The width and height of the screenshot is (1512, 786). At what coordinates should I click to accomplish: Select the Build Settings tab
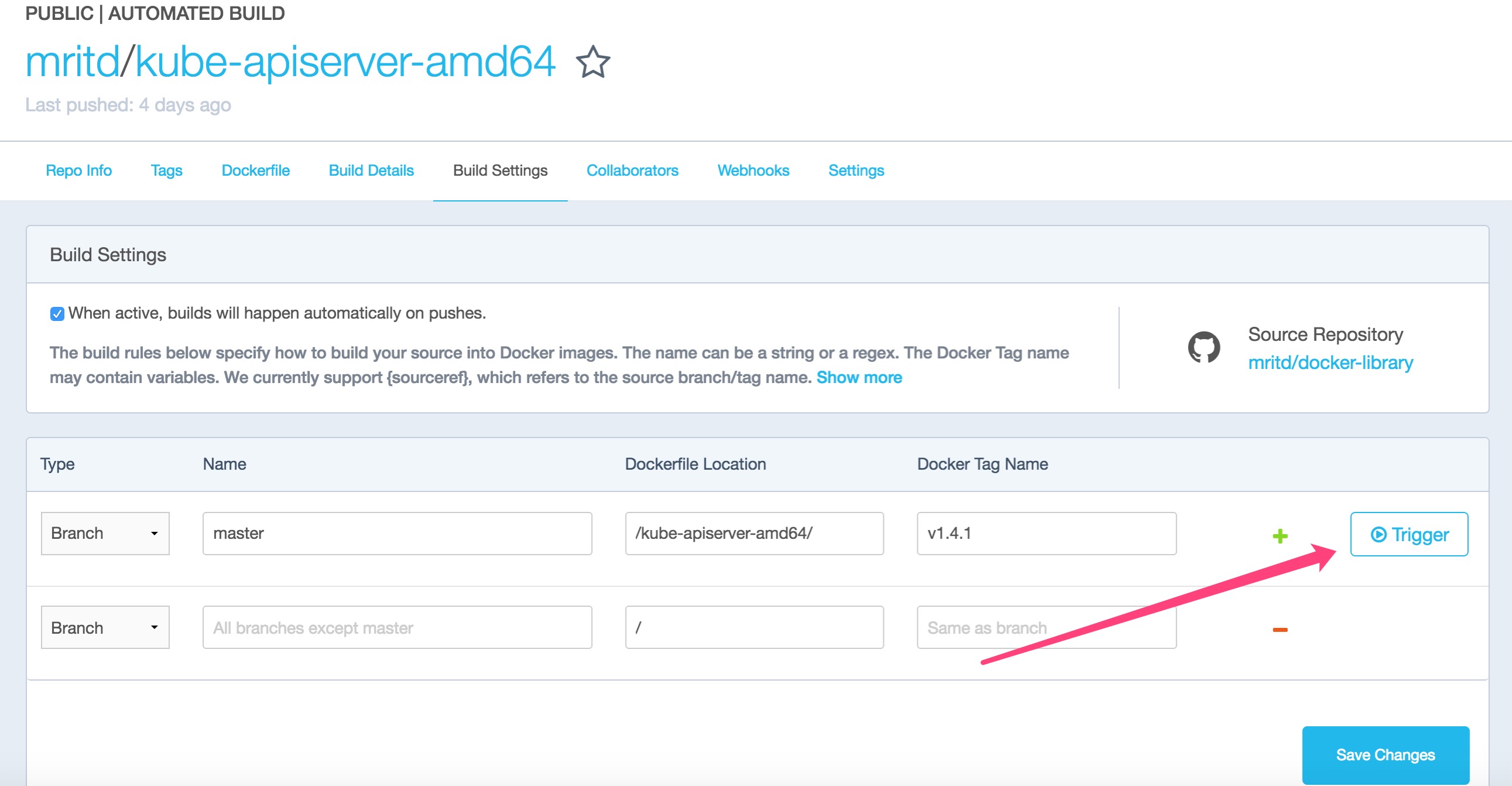point(500,170)
